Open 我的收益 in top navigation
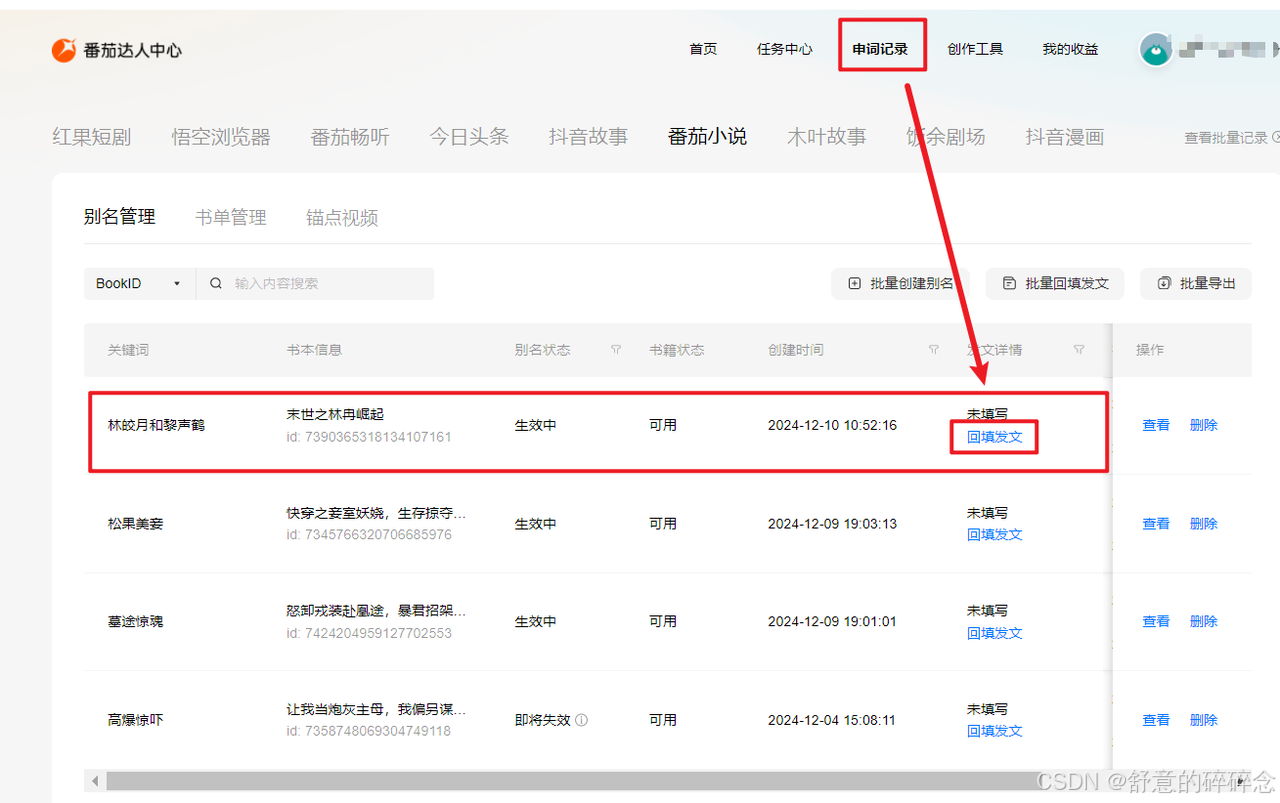Viewport: 1280px width, 803px height. pyautogui.click(x=1070, y=49)
